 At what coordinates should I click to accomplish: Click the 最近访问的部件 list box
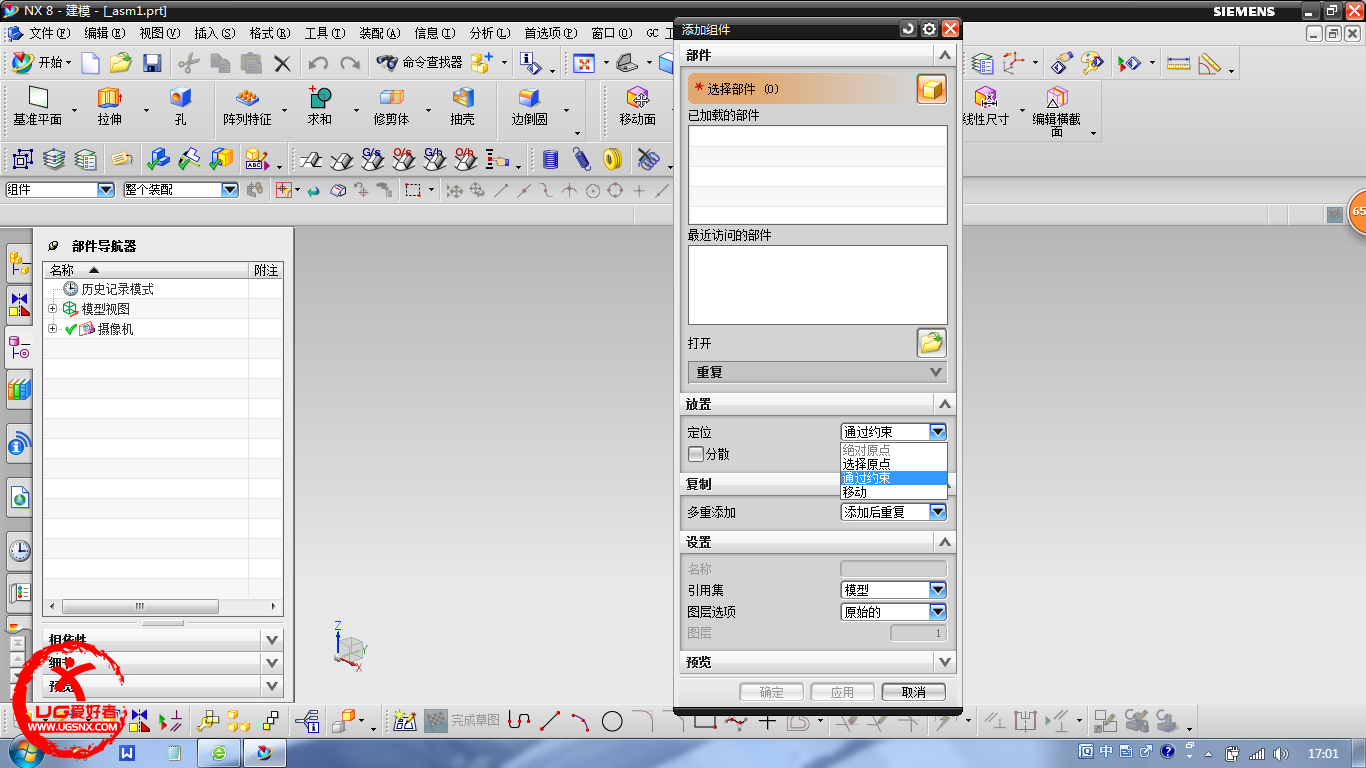coord(817,285)
